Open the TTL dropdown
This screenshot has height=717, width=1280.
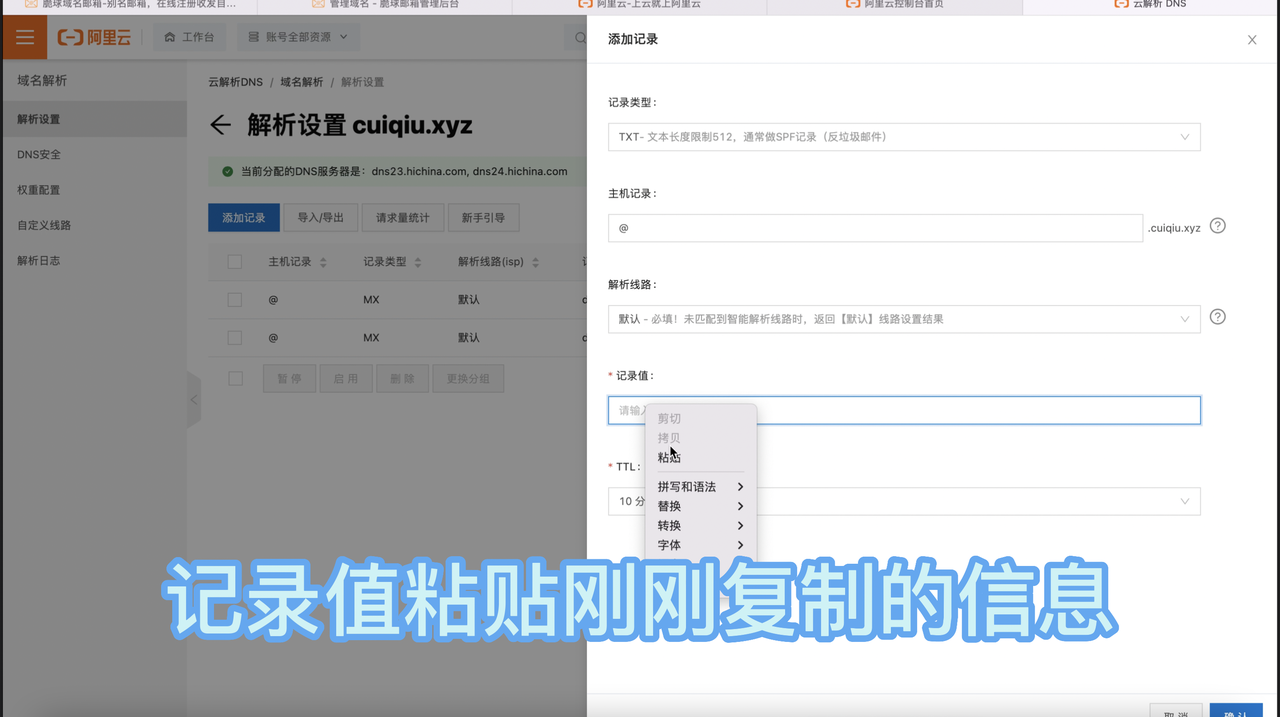click(904, 501)
